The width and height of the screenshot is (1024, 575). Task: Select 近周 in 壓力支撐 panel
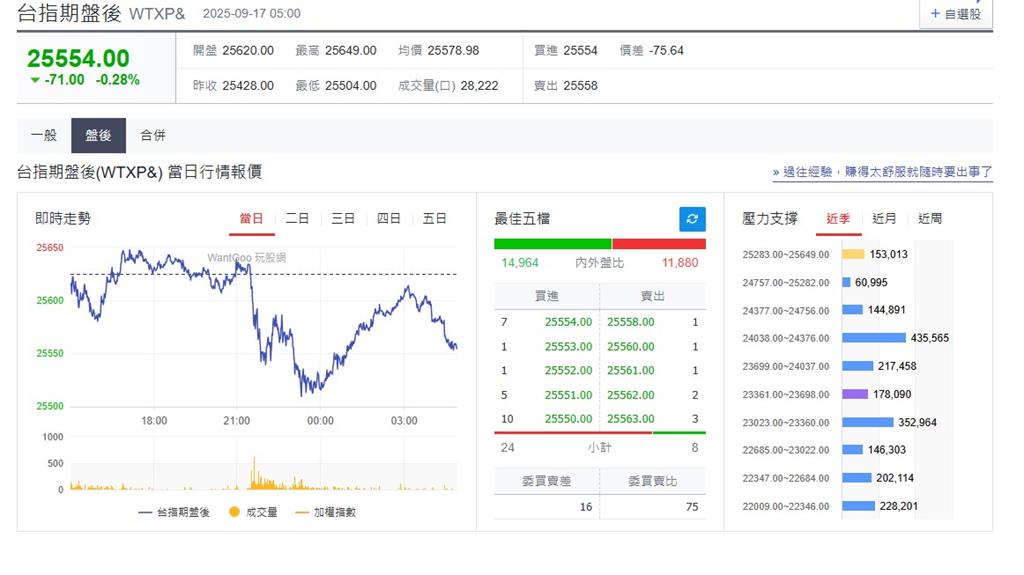coord(930,219)
